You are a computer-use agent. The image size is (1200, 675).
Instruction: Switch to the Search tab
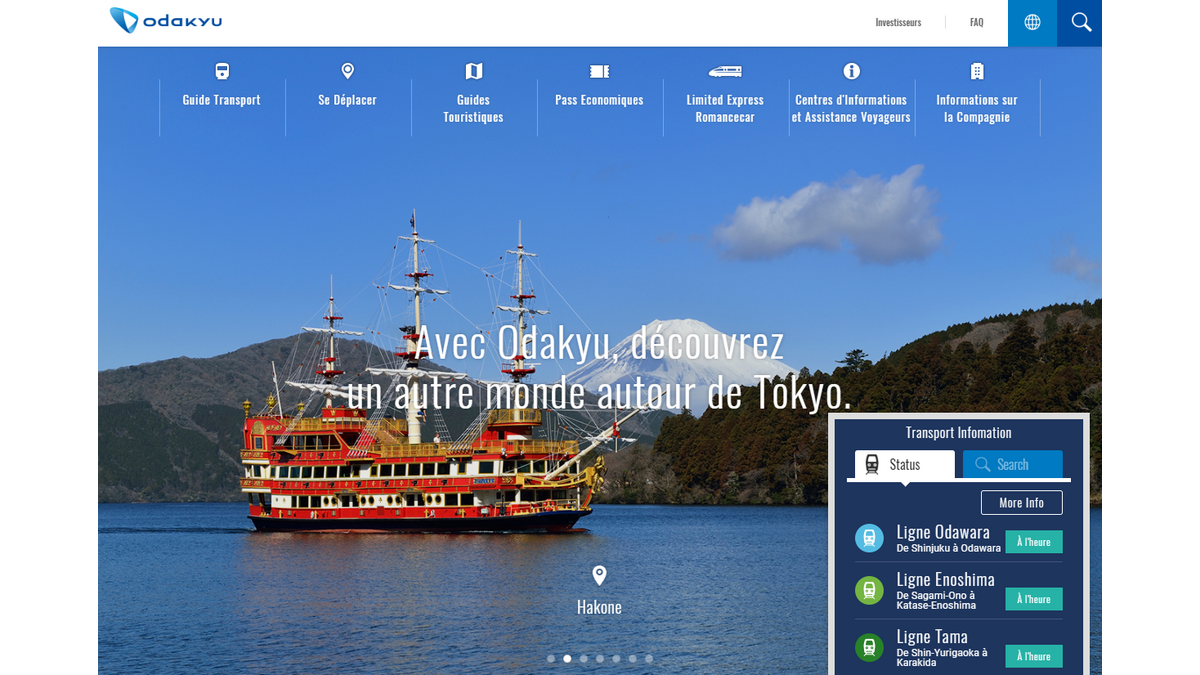[x=1013, y=464]
